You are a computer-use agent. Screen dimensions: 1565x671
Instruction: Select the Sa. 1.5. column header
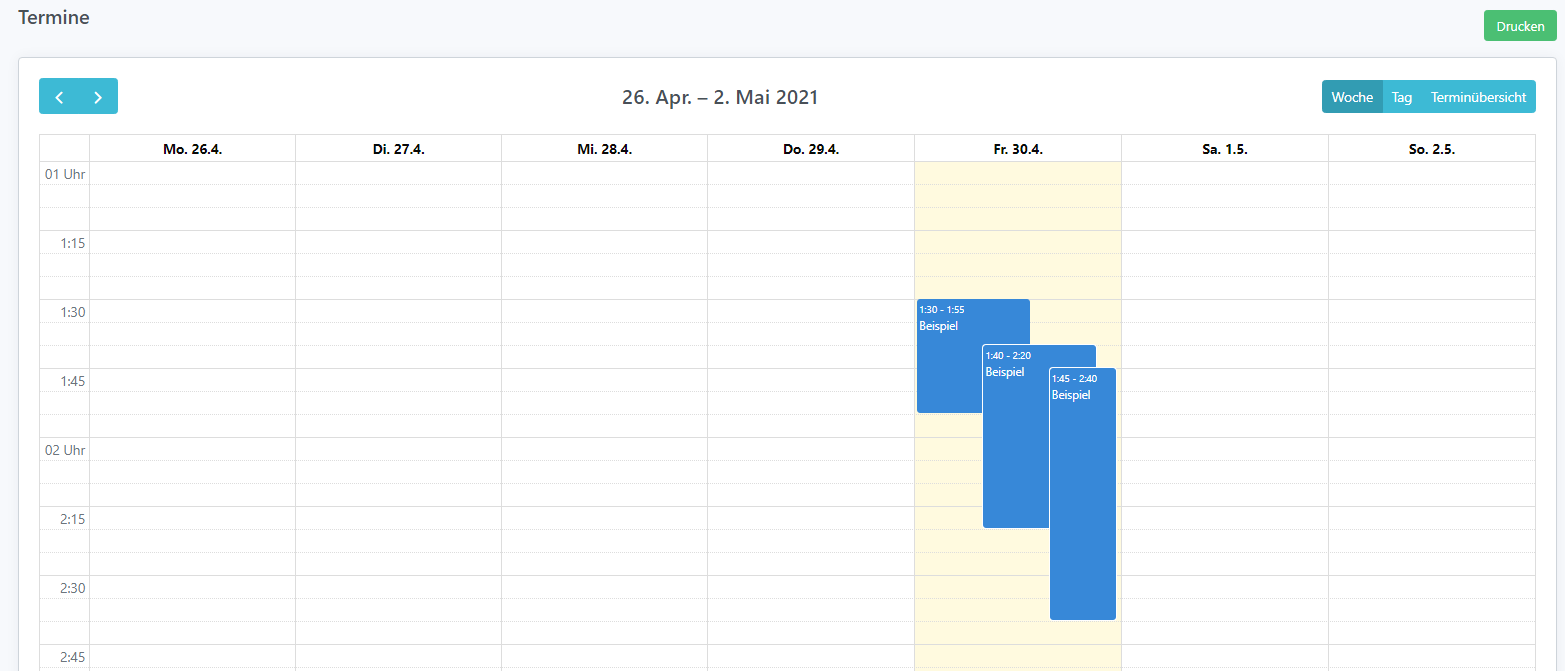[x=1224, y=149]
